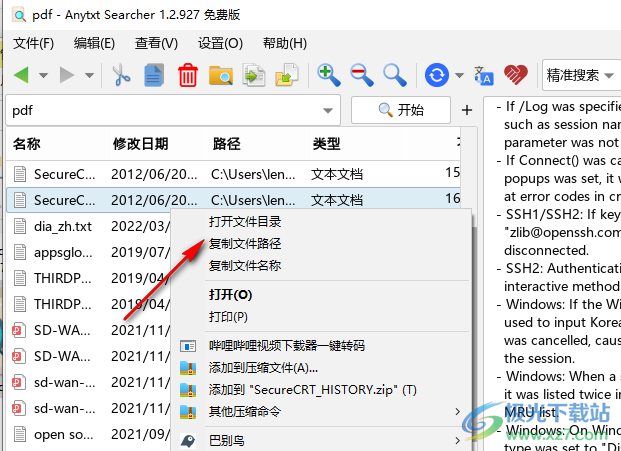
Task: Select the first THIRDP... file row
Action: pos(89,278)
